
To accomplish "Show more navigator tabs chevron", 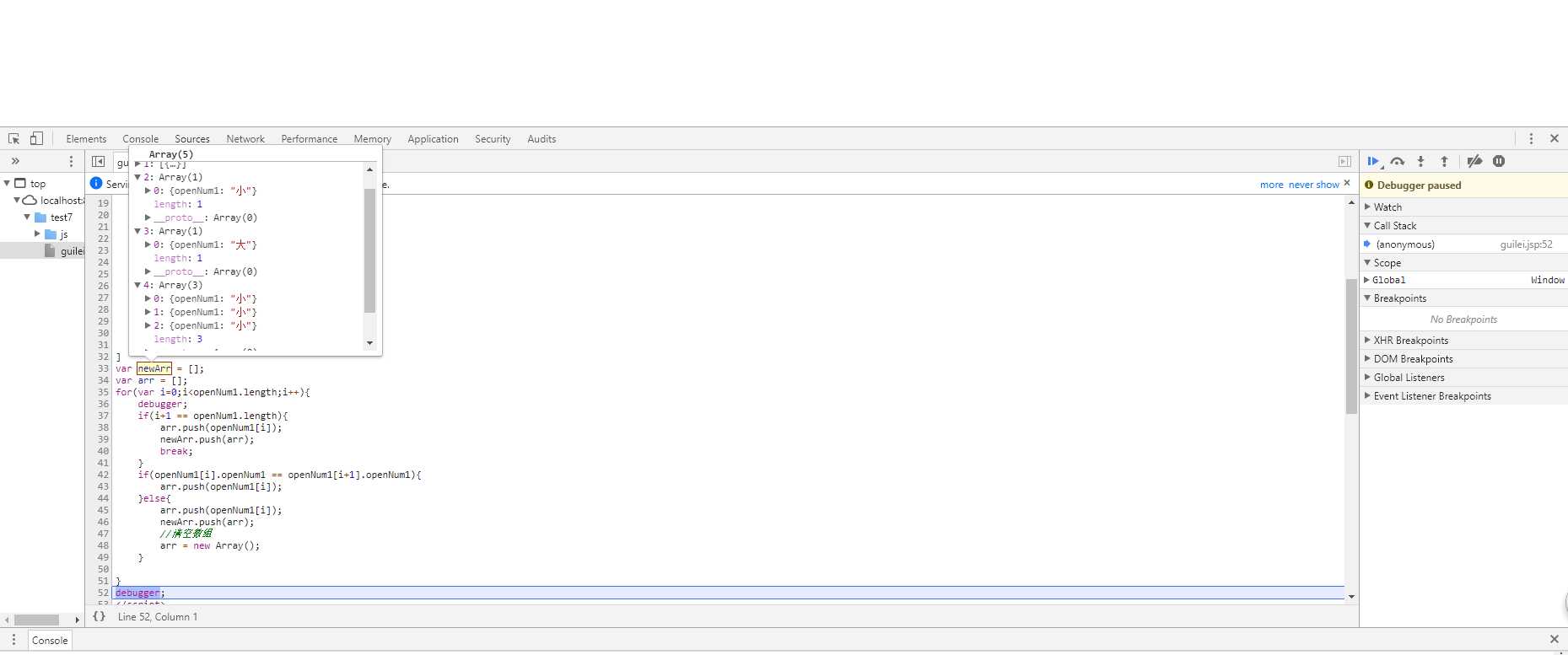I will click(15, 161).
